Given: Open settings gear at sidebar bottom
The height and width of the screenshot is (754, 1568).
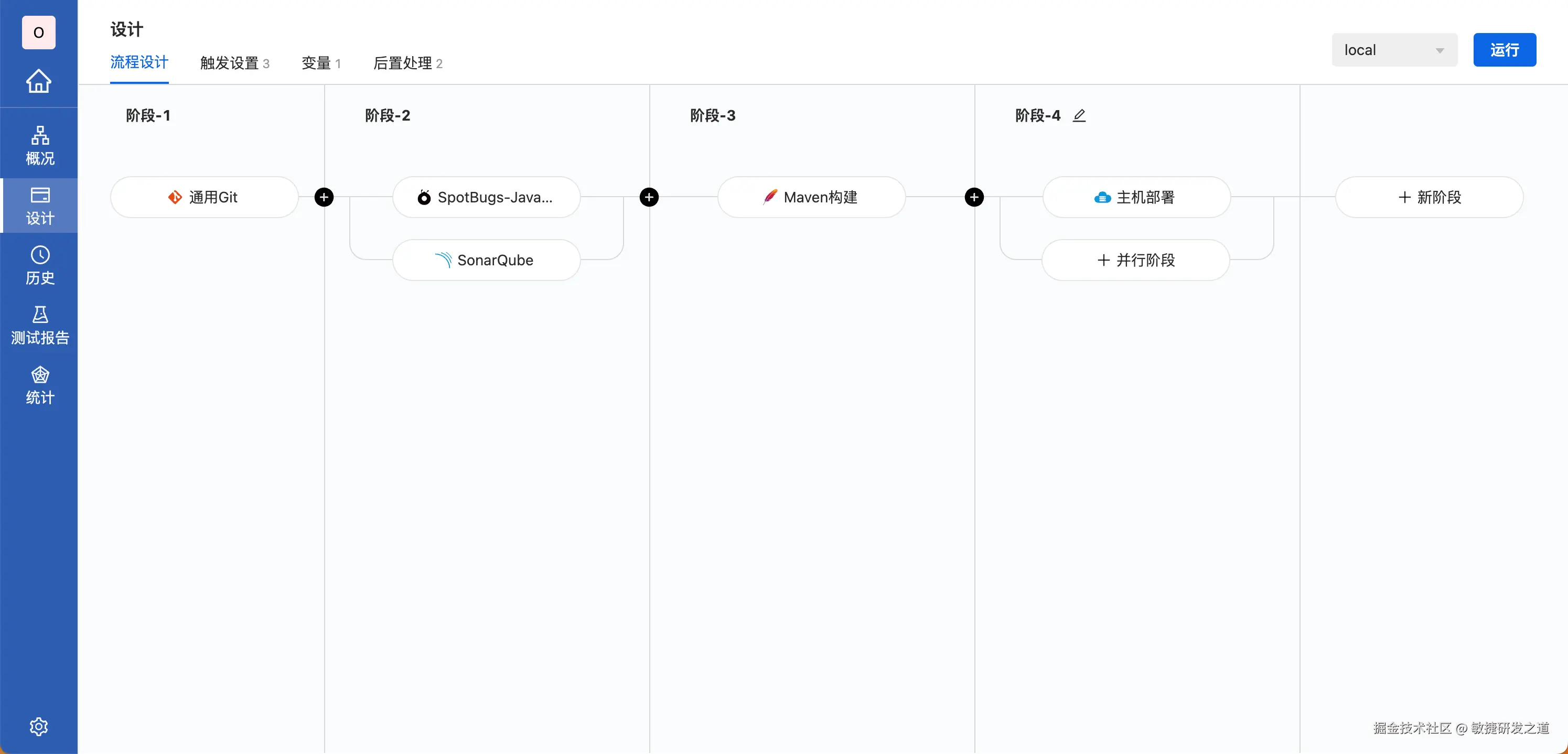Looking at the screenshot, I should 38,726.
